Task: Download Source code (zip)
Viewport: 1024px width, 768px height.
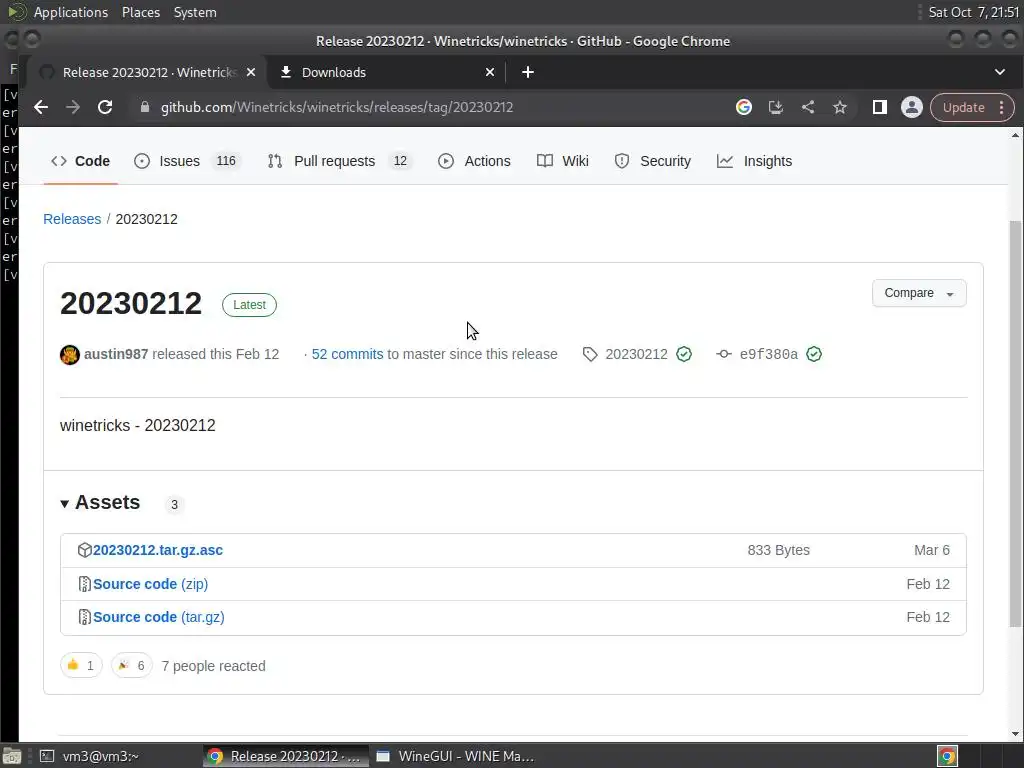Action: (x=150, y=584)
